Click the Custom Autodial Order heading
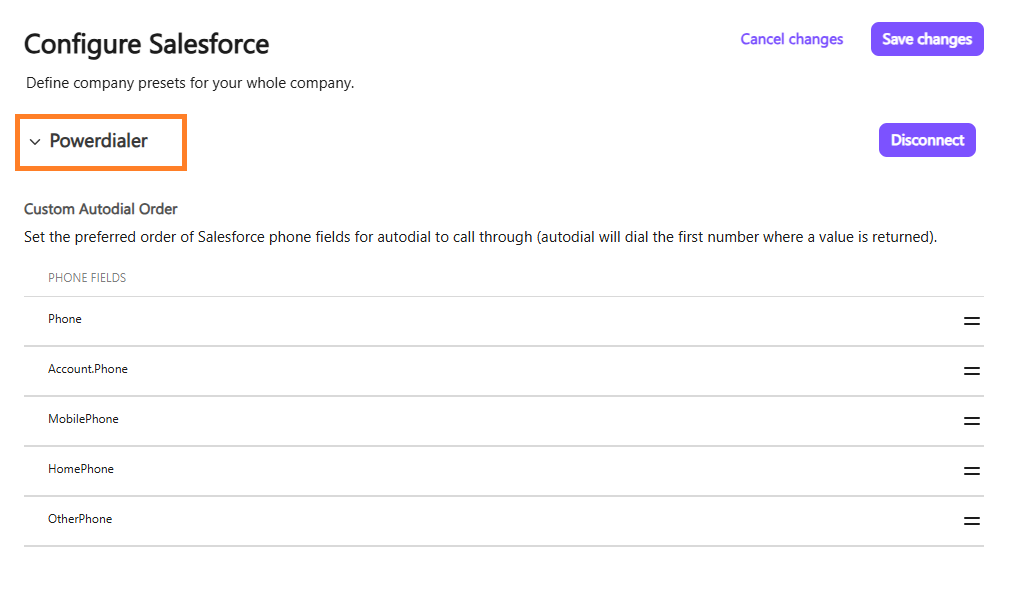Image resolution: width=1020 pixels, height=590 pixels. [101, 209]
